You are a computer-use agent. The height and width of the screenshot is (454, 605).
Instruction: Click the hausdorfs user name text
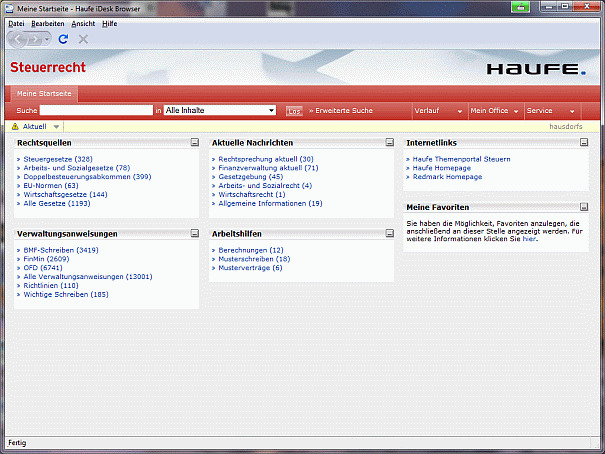566,126
